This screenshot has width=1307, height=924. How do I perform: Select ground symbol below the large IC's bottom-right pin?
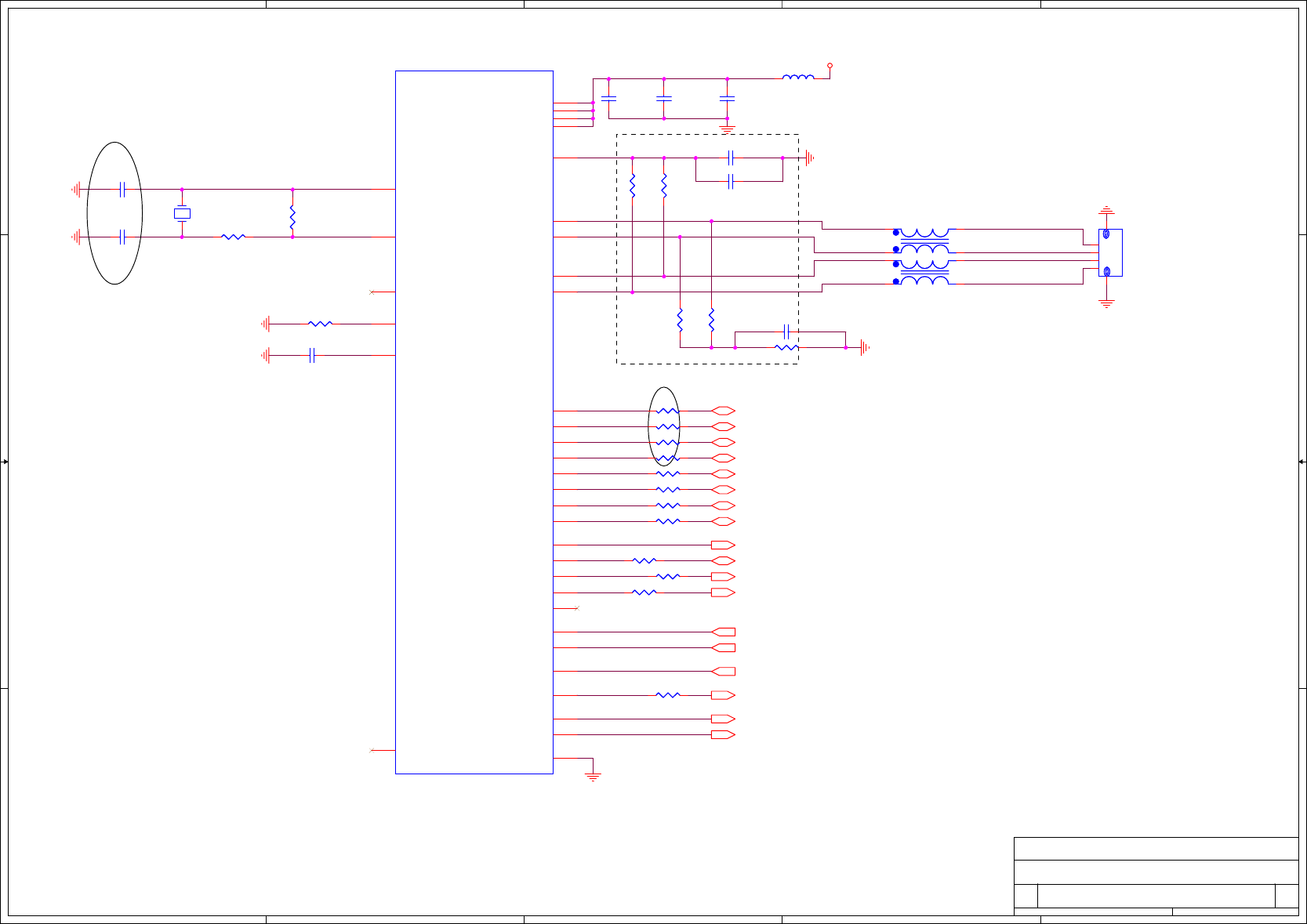pos(593,777)
